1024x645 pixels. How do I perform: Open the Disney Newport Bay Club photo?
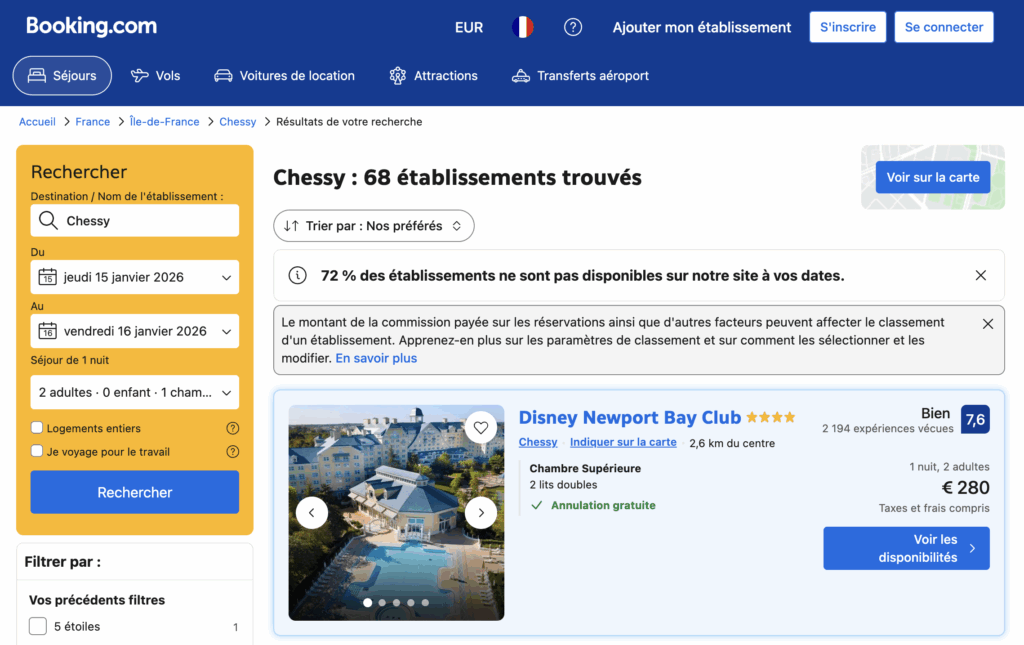tap(396, 512)
